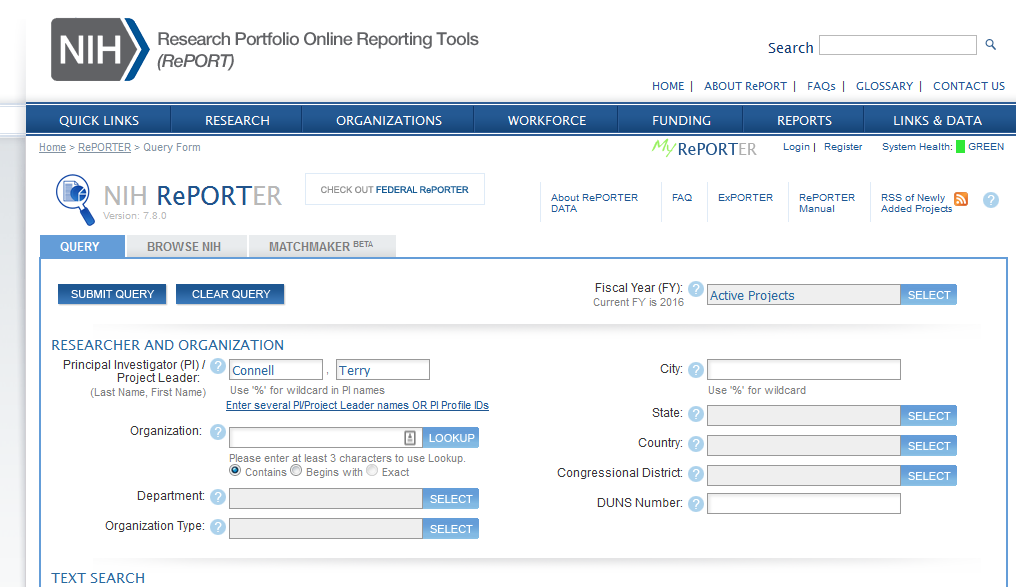This screenshot has width=1016, height=587.
Task: Open Fiscal Year SELECT dropdown
Action: click(928, 295)
